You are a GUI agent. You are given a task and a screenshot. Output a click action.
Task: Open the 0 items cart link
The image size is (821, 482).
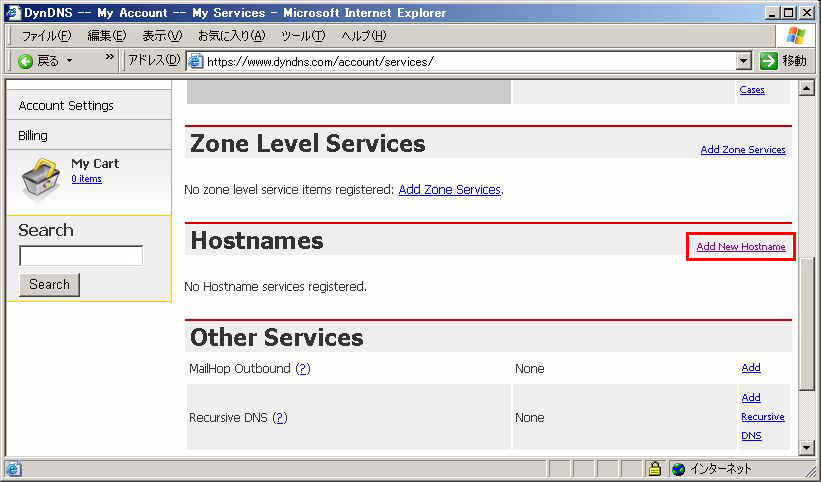pyautogui.click(x=86, y=179)
